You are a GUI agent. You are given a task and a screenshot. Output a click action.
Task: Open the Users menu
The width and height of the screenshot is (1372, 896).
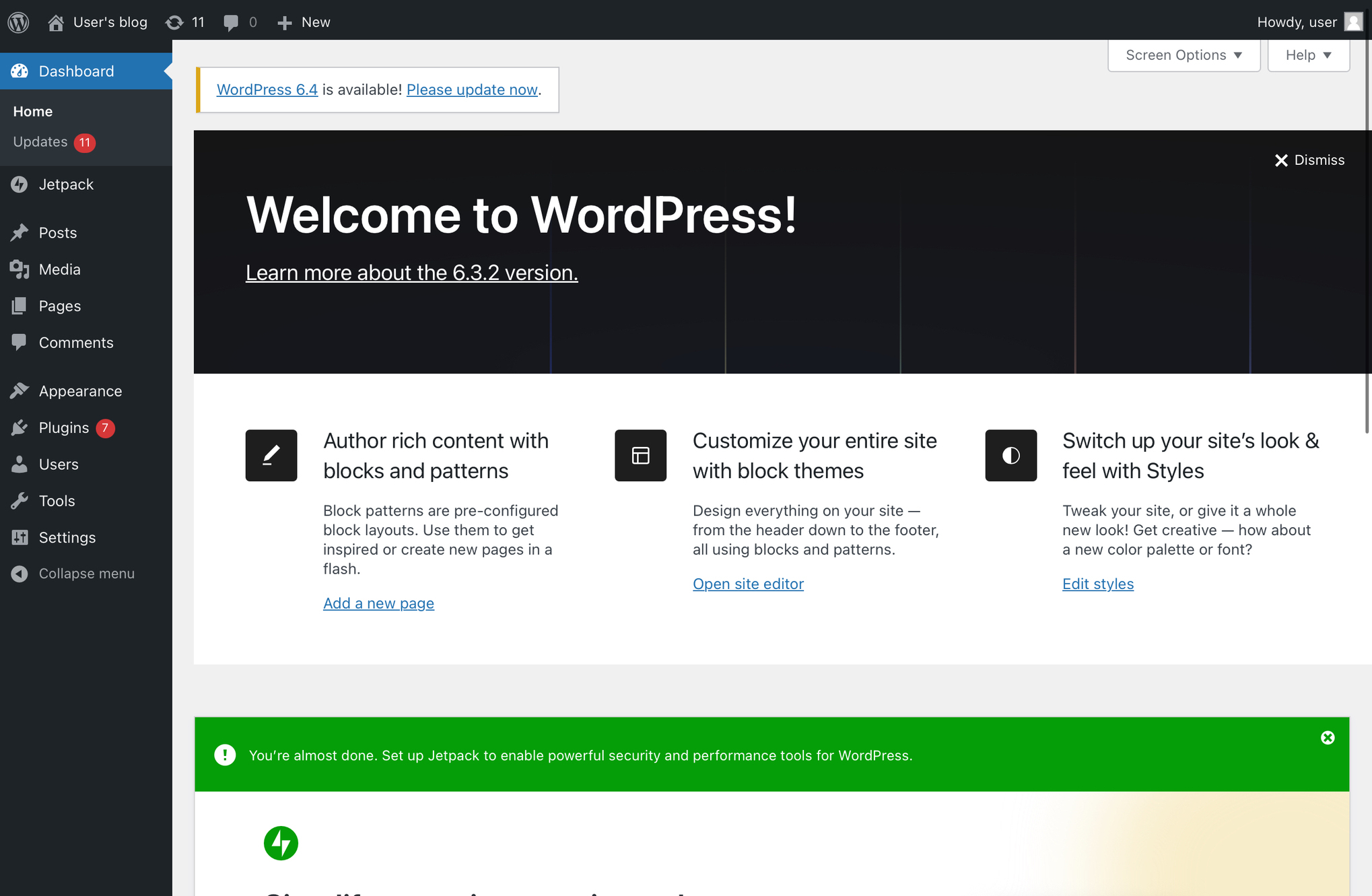[x=86, y=464]
